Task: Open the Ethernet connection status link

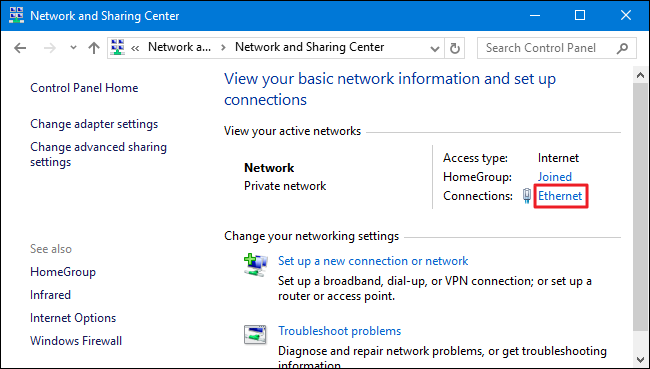Action: [560, 196]
